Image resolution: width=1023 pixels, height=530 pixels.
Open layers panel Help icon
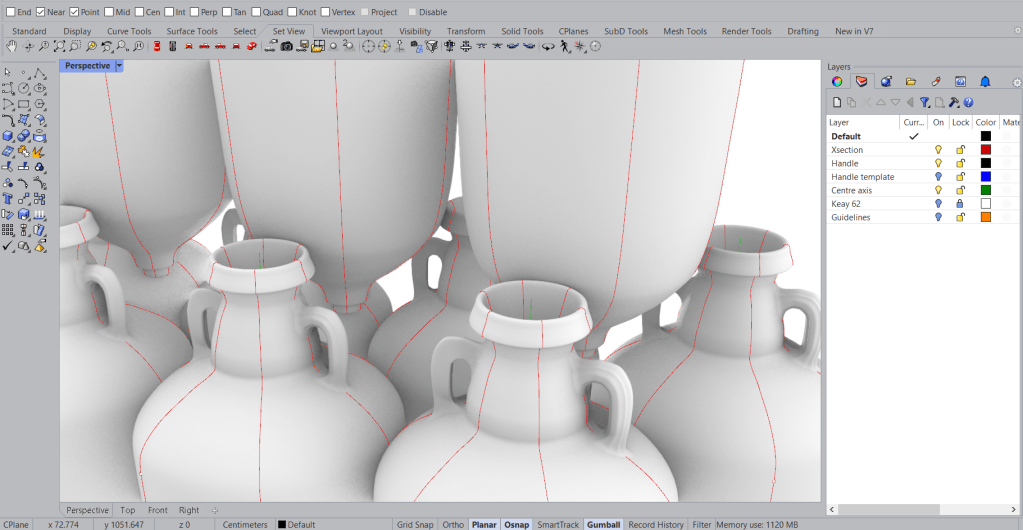pyautogui.click(x=968, y=102)
